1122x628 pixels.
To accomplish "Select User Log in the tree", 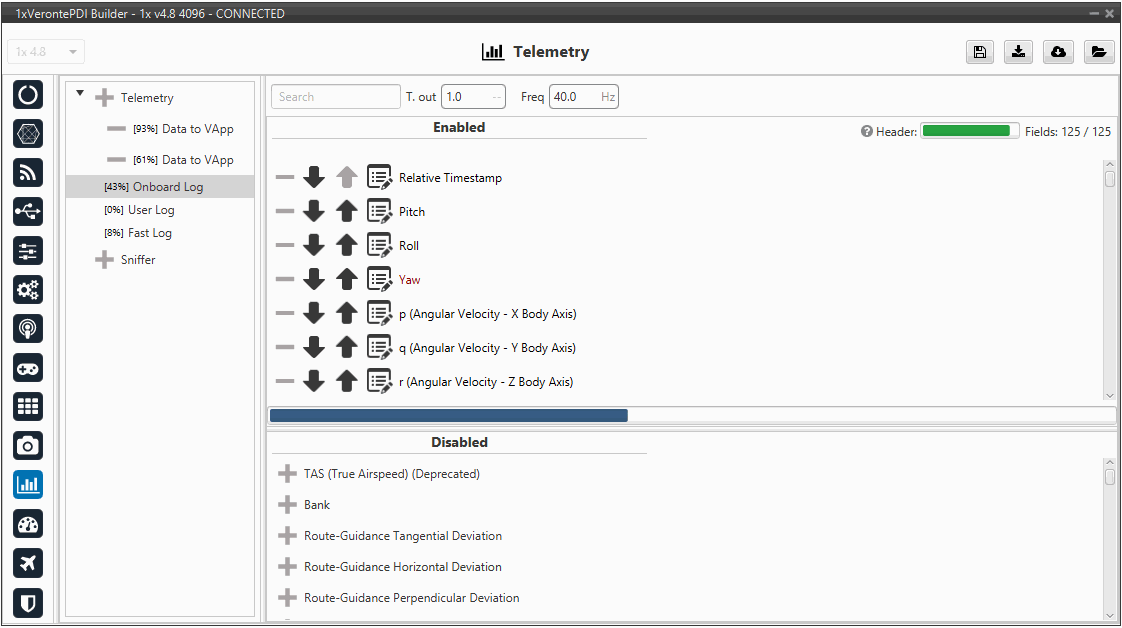I will (x=151, y=210).
